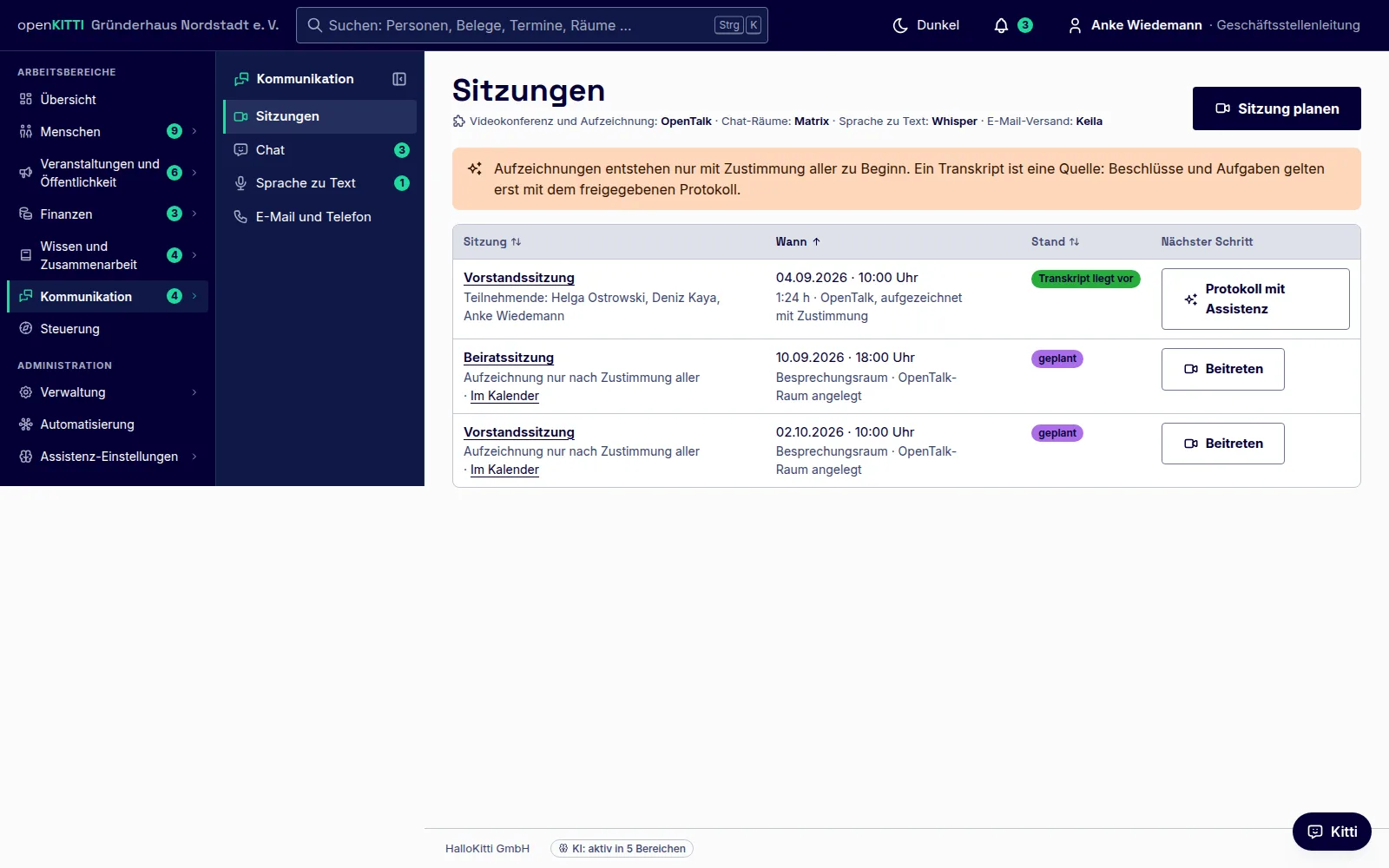The width and height of the screenshot is (1389, 868).
Task: Click in the Suchen search field
Action: click(531, 25)
